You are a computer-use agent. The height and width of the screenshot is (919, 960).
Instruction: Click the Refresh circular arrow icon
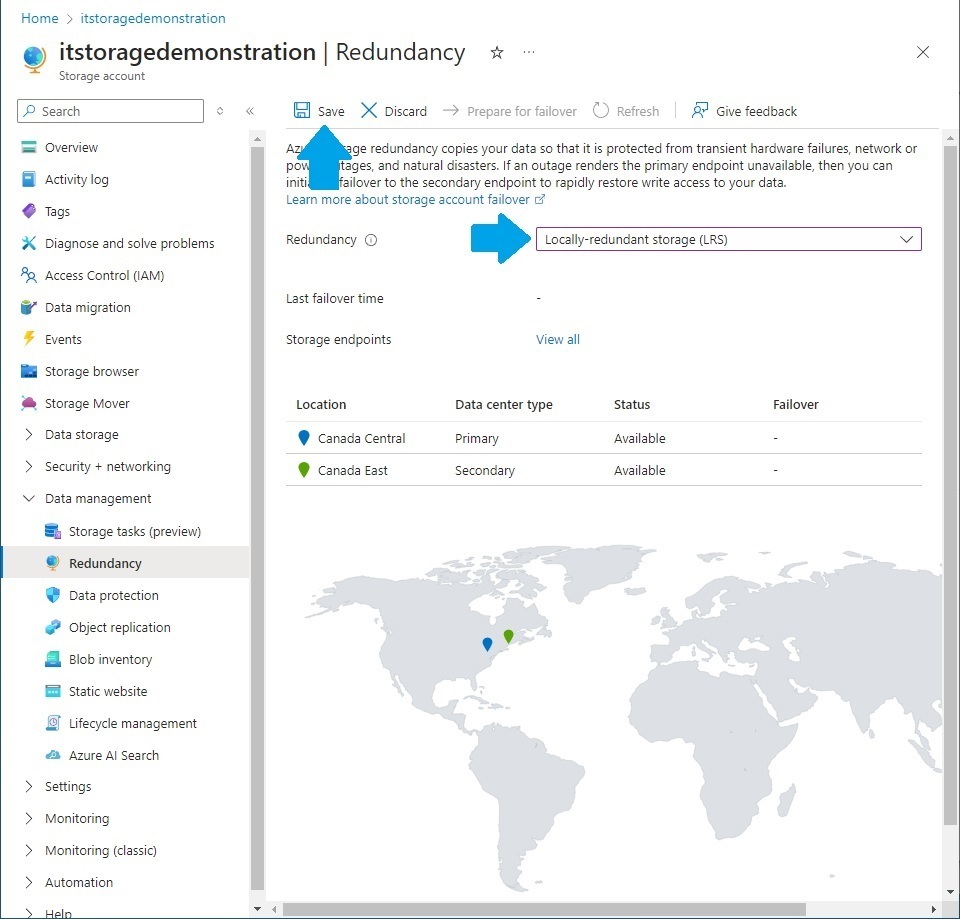601,110
